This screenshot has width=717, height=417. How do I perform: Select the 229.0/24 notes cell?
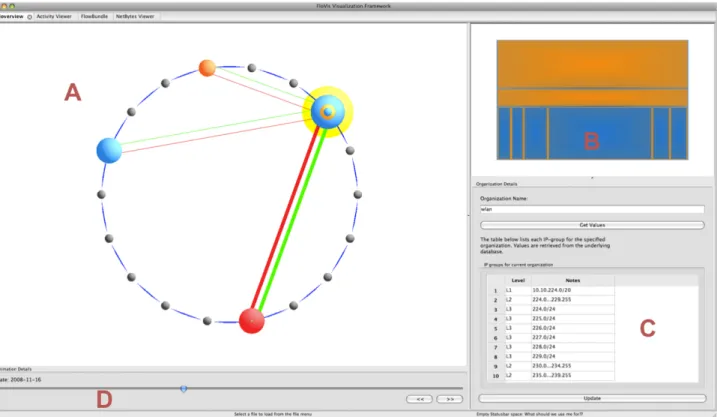pos(573,356)
